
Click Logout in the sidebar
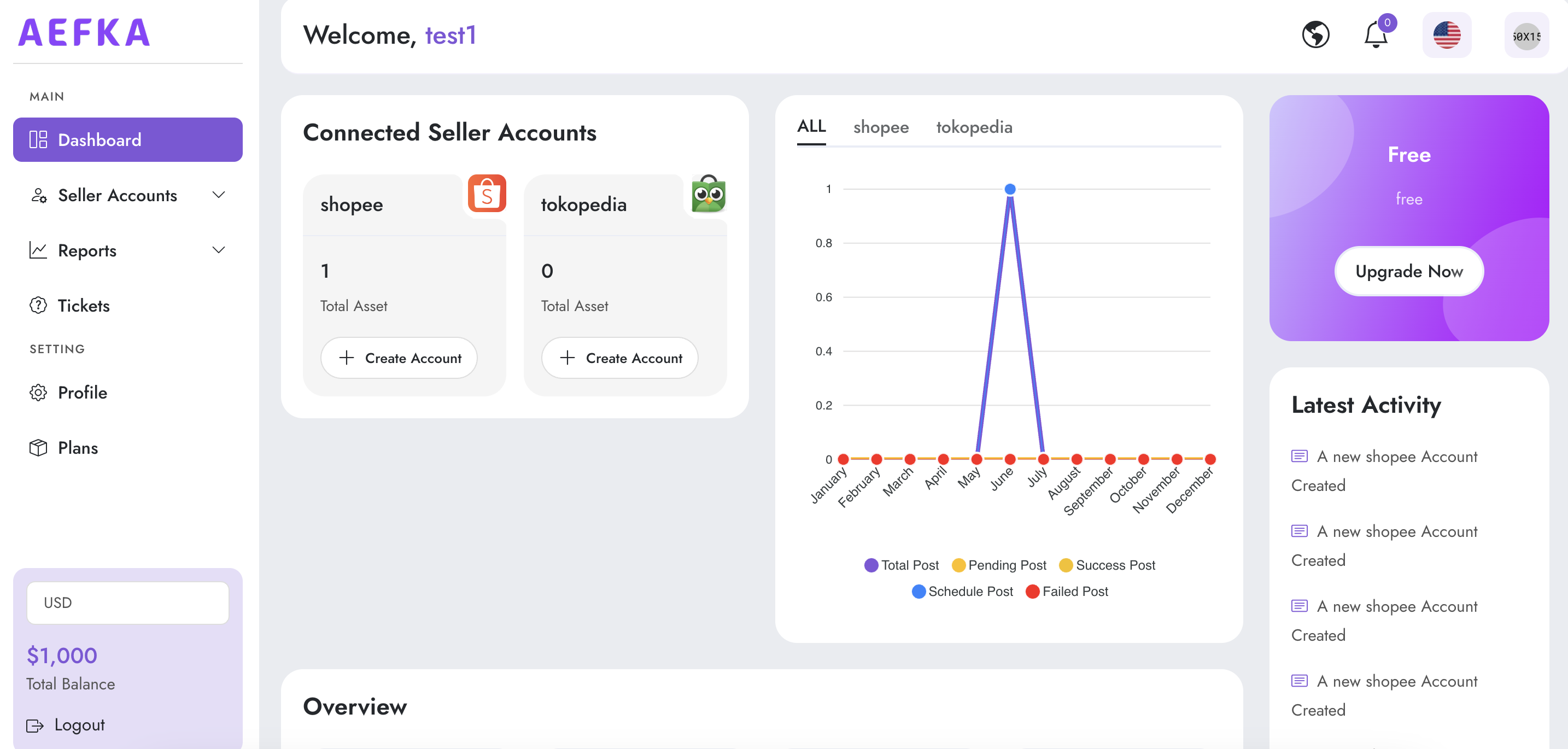coord(66,724)
